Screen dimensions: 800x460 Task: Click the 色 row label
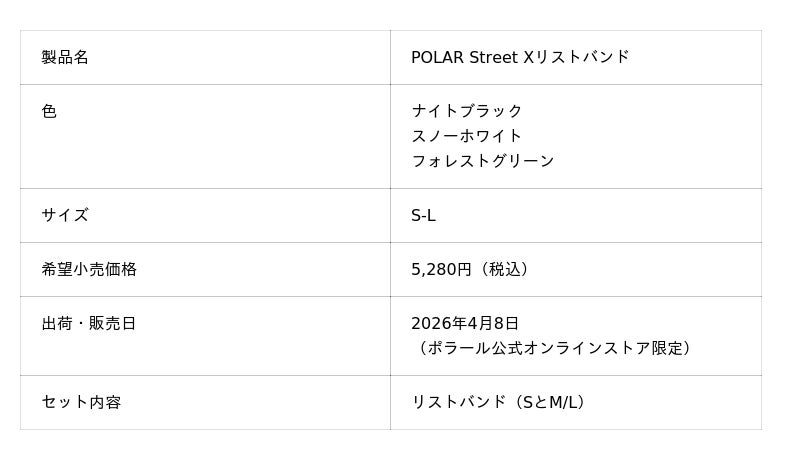tap(49, 111)
